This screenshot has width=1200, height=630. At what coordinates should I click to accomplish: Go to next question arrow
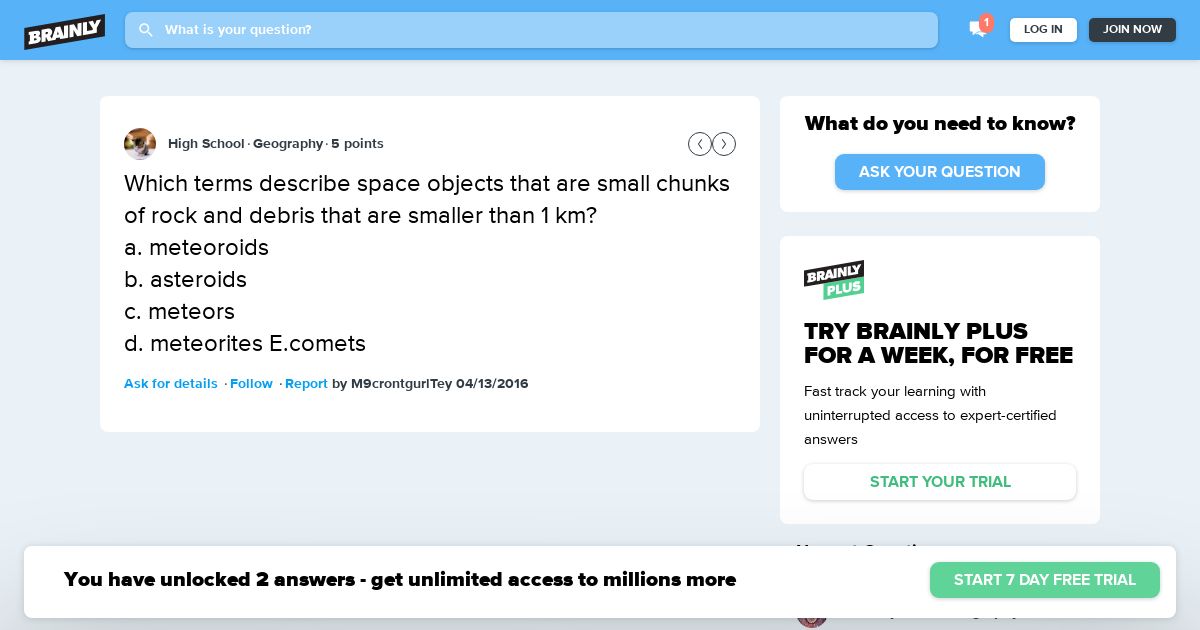(724, 144)
